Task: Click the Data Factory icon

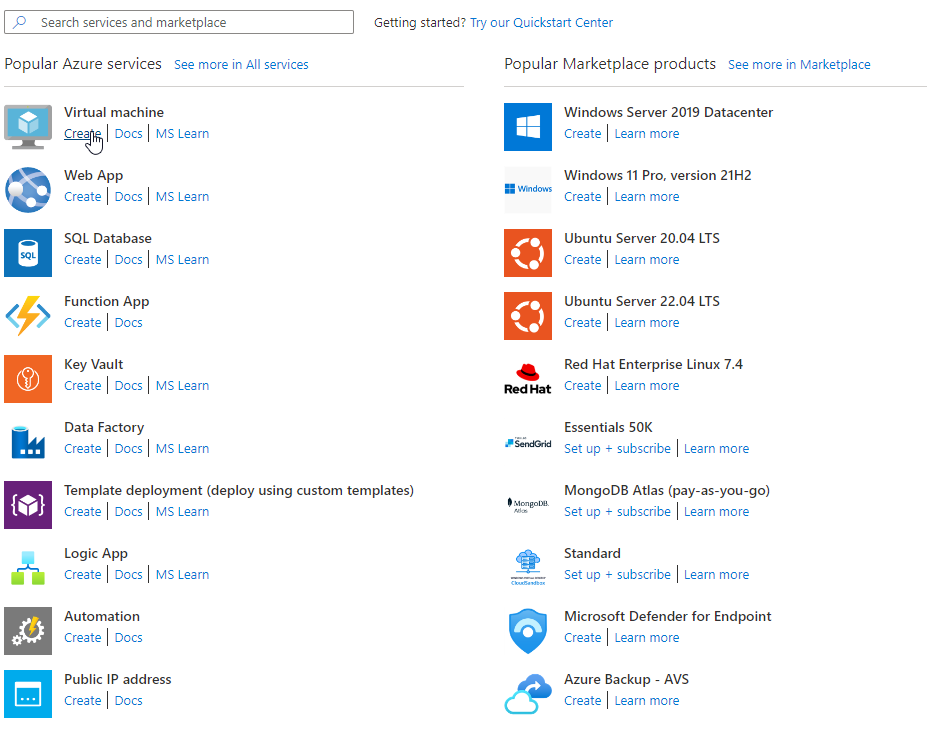Action: pos(28,442)
